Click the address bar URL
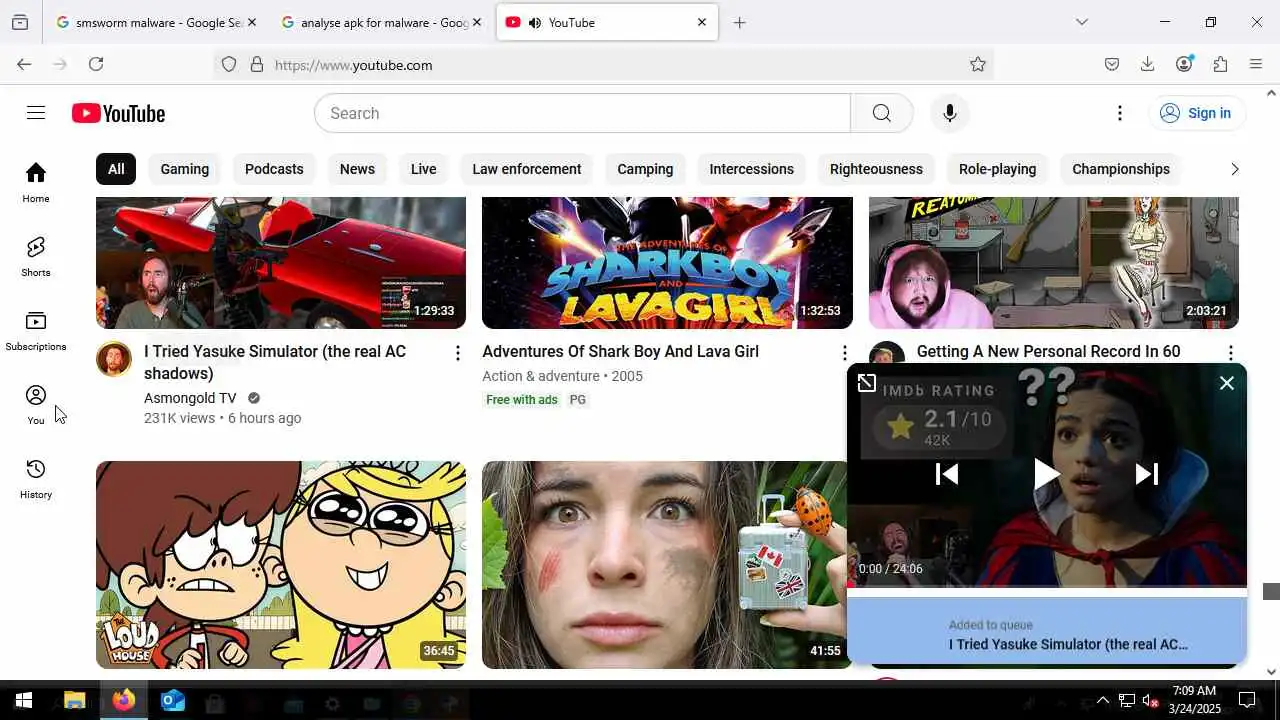Viewport: 1280px width, 720px height. [x=353, y=65]
